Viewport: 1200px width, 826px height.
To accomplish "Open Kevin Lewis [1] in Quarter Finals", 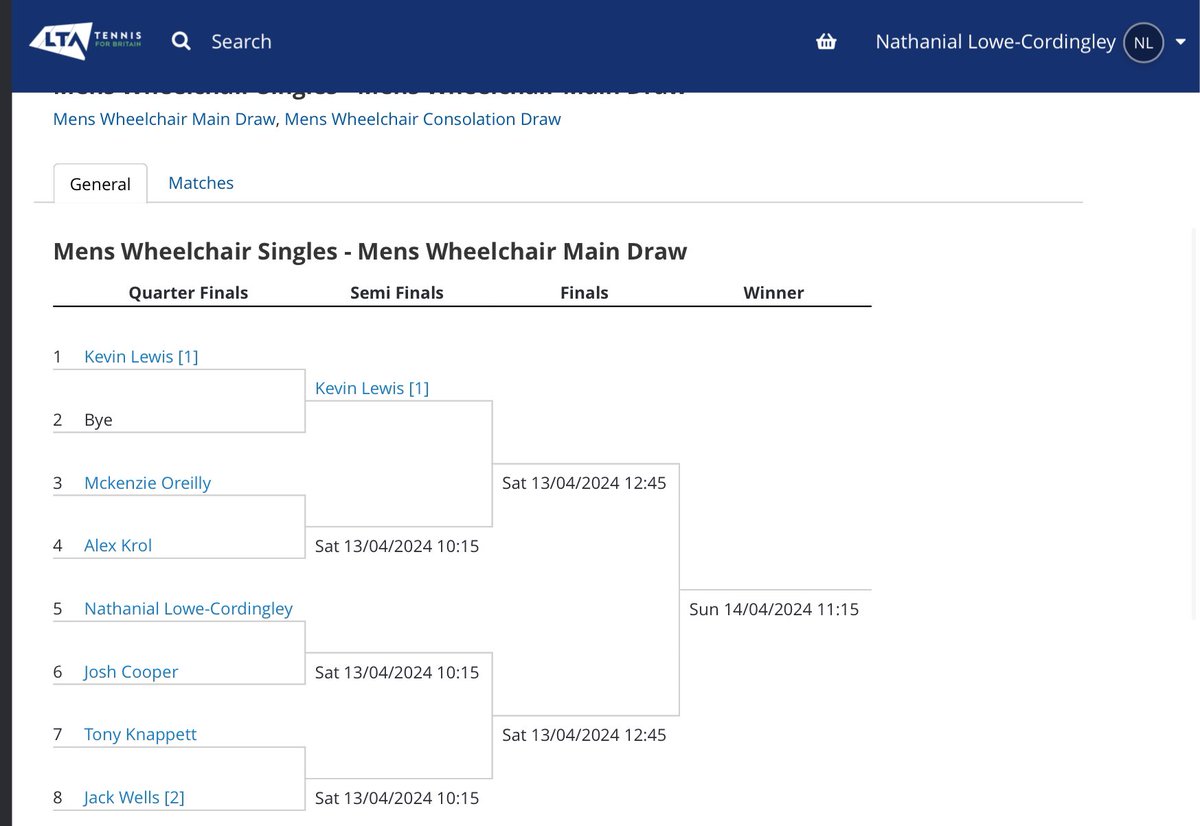I will [x=141, y=356].
